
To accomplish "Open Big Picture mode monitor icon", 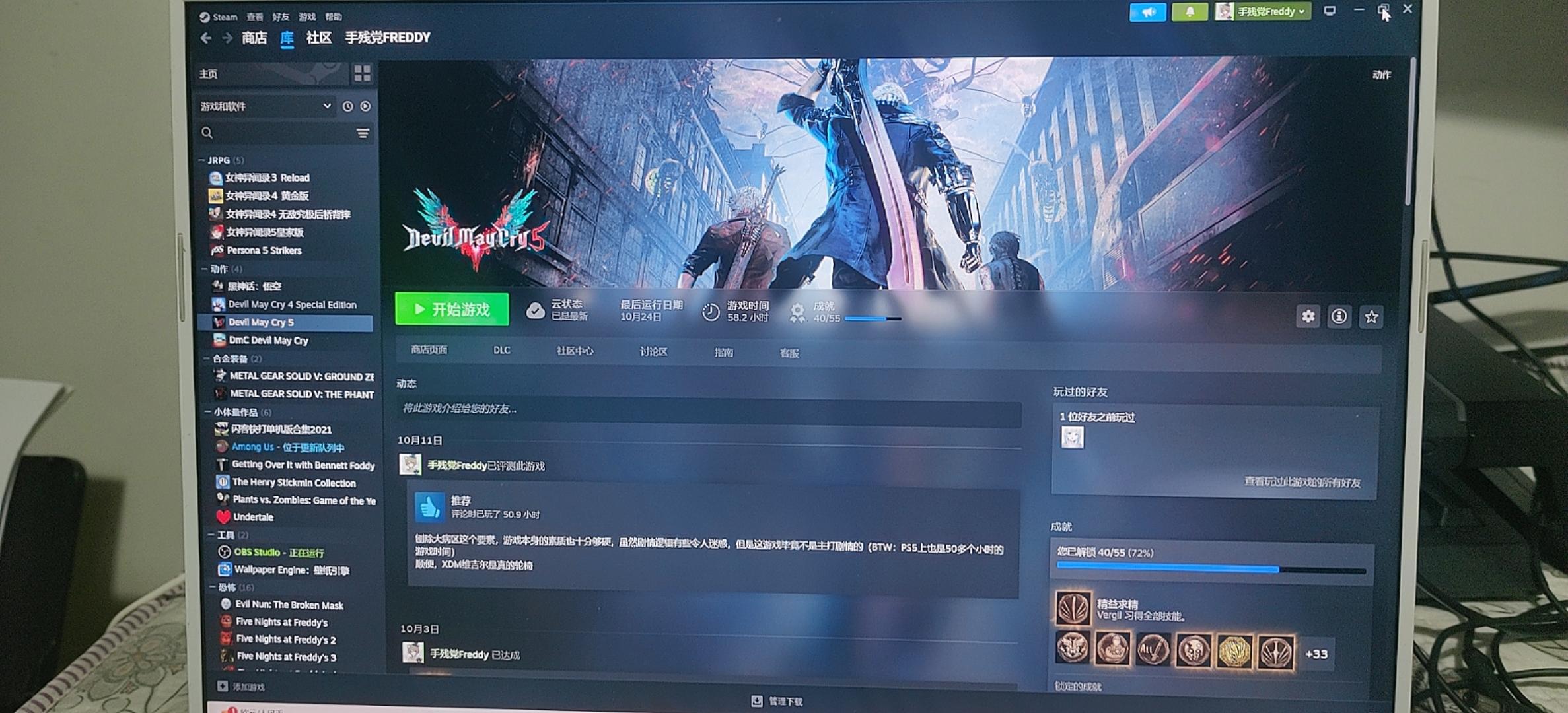I will pyautogui.click(x=1330, y=11).
